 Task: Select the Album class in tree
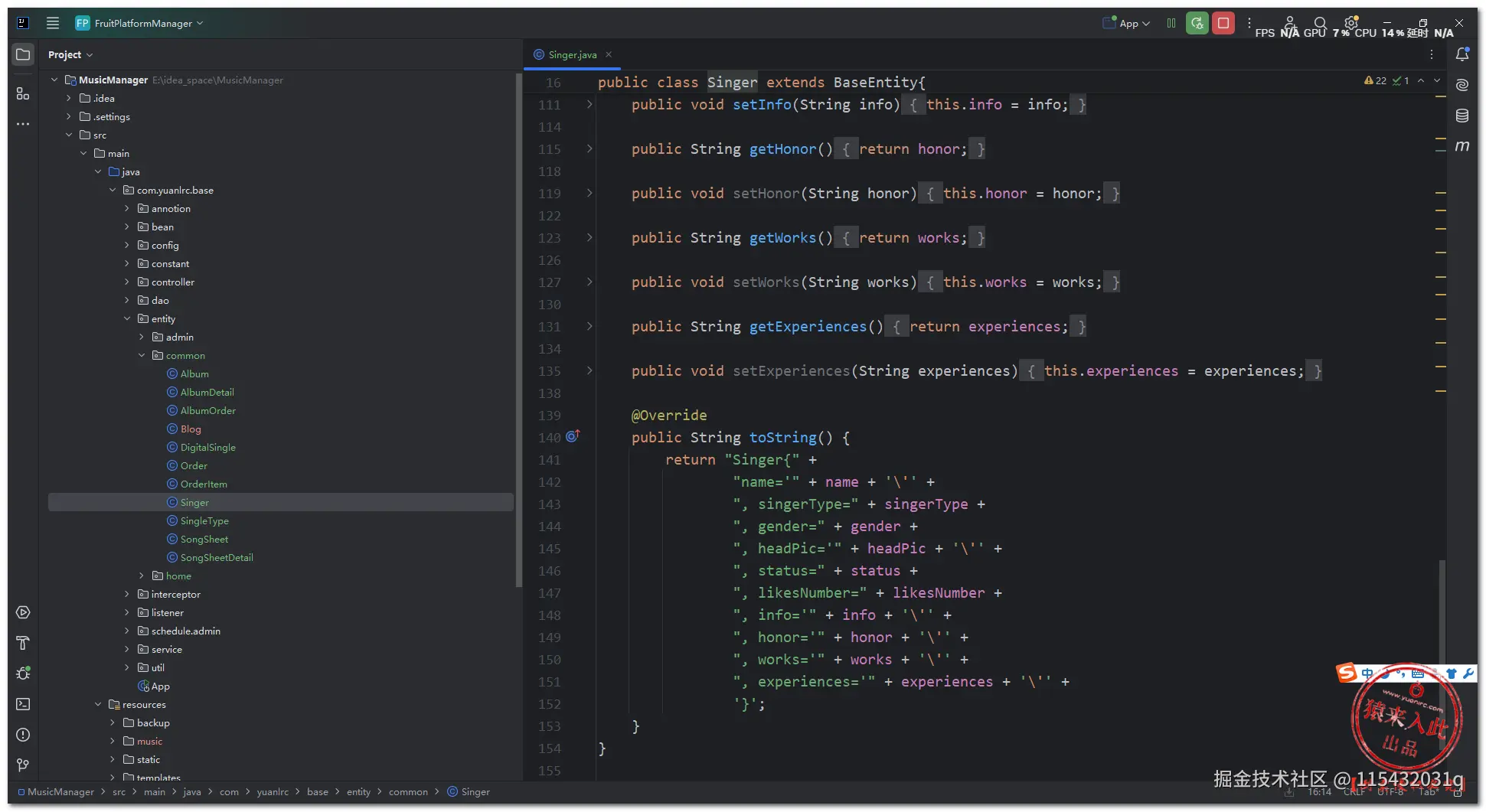pyautogui.click(x=194, y=373)
